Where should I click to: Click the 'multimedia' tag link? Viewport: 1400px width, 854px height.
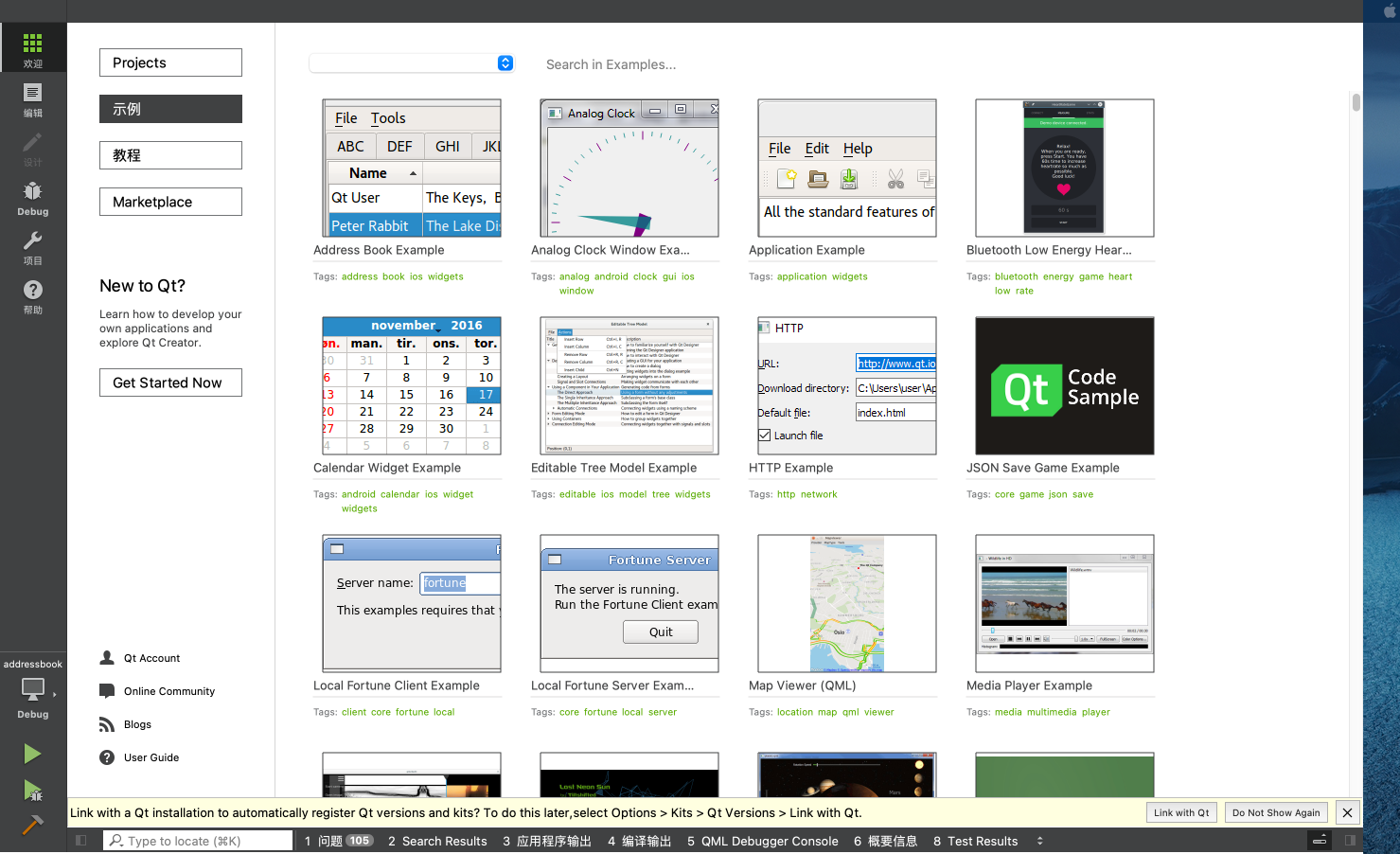click(1052, 712)
